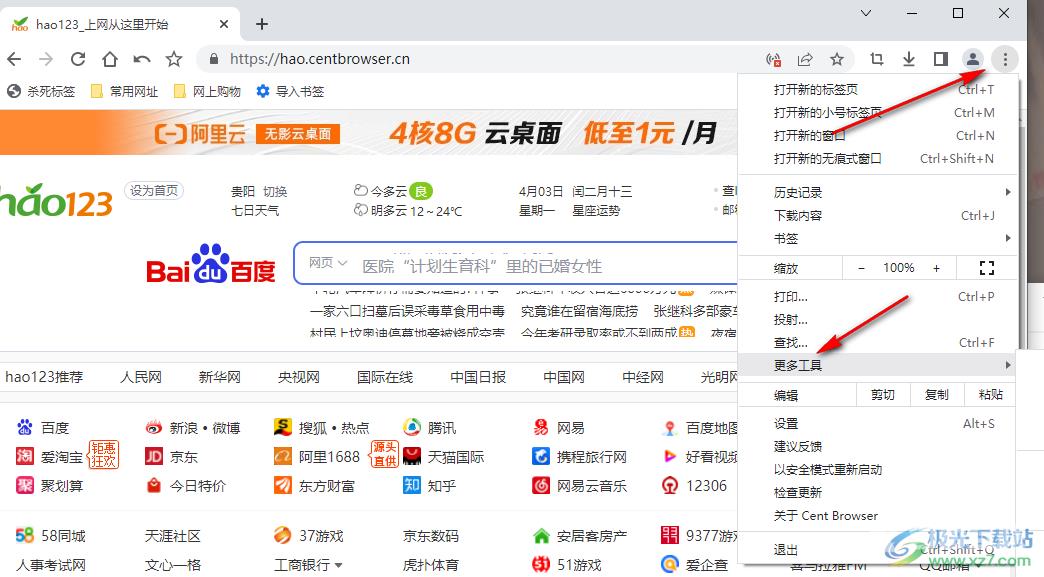Click the hao123 logo
Viewport: 1044px width, 577px height.
click(56, 200)
